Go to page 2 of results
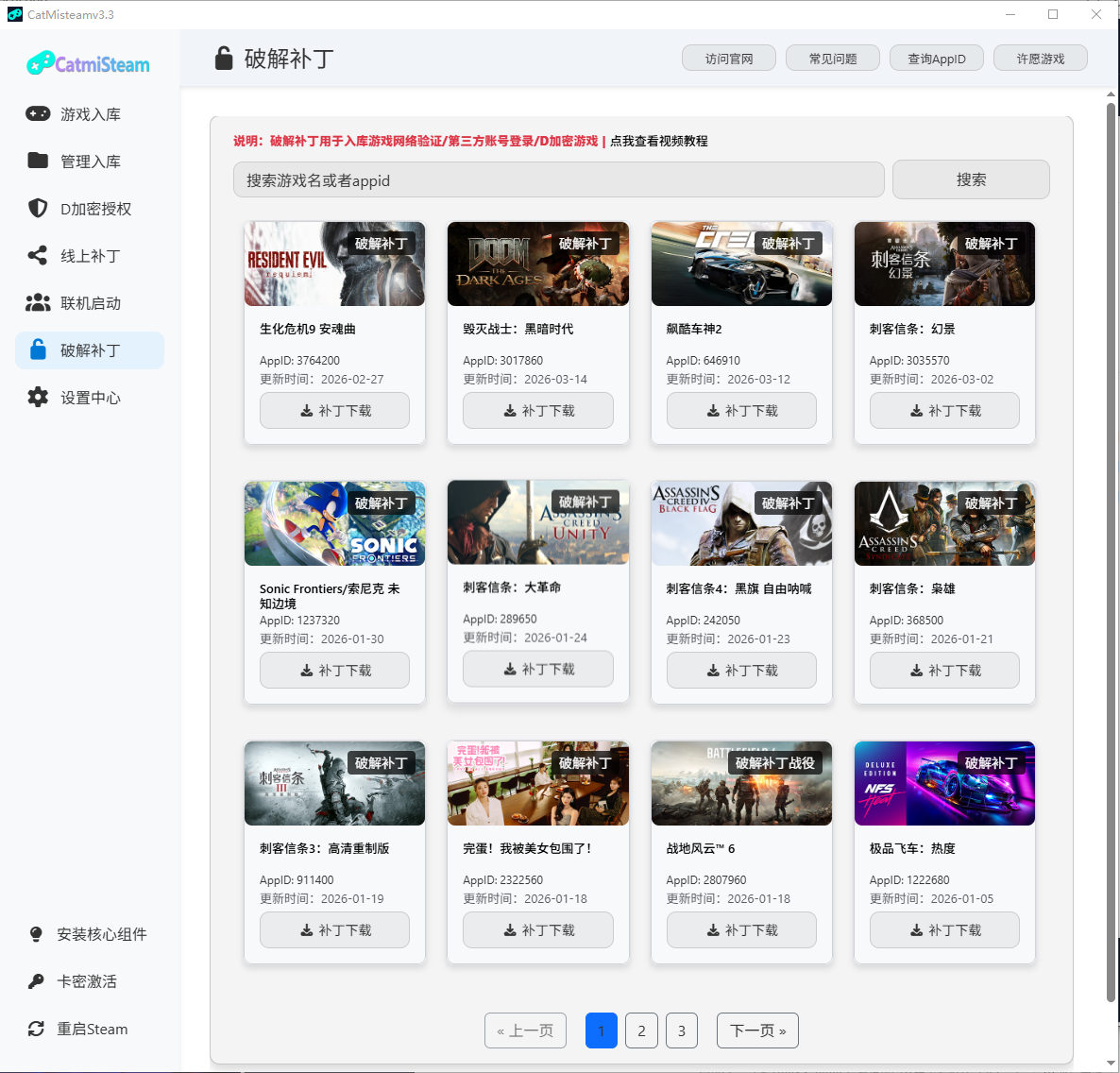Screen dimensions: 1120x1073 pos(641,1030)
